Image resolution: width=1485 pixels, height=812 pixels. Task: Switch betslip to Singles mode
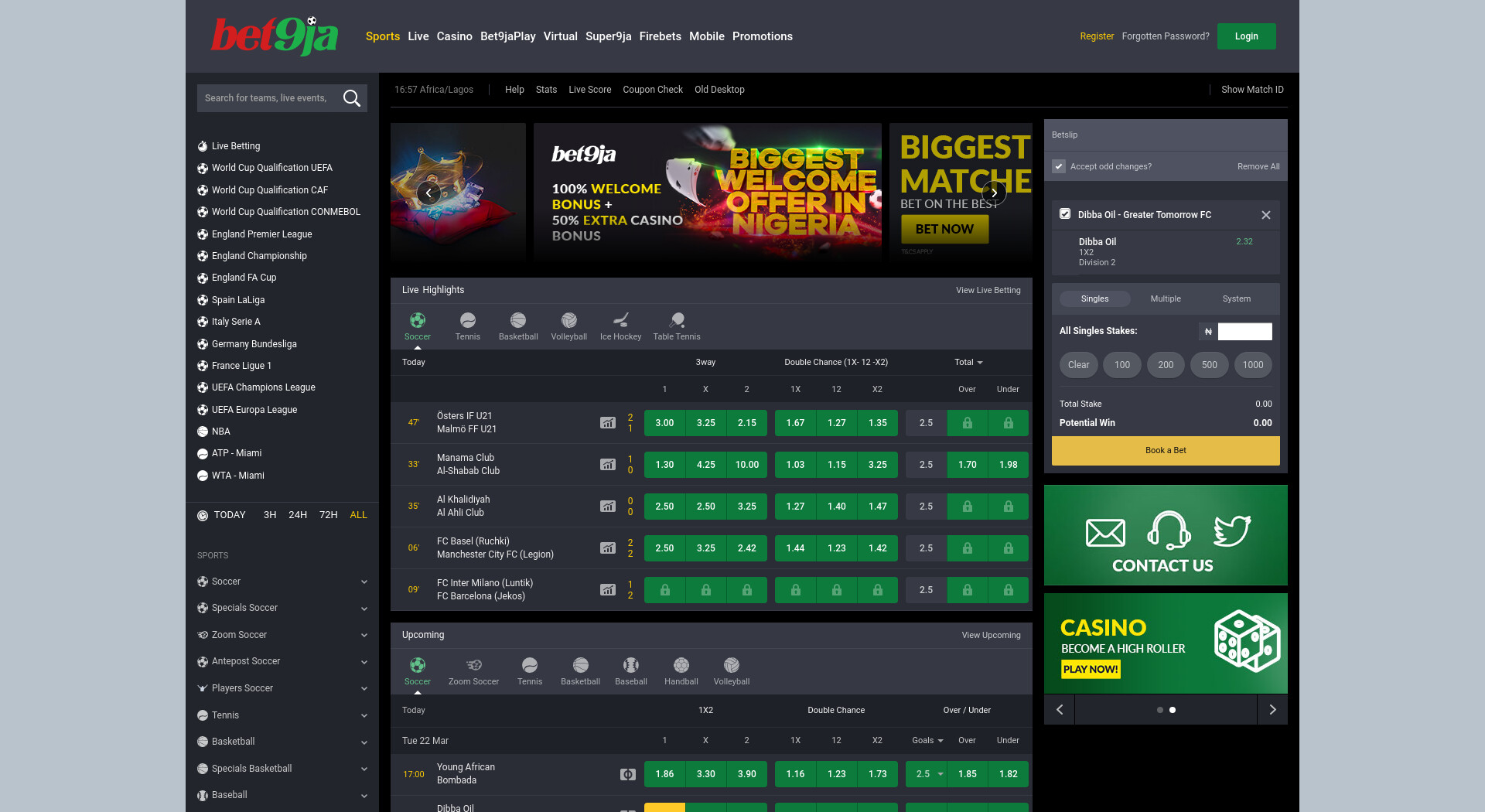click(1094, 299)
